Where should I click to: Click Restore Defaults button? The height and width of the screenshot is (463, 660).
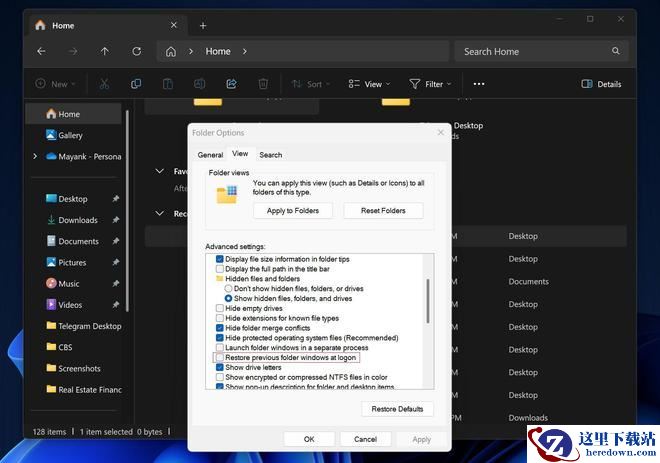(x=397, y=409)
